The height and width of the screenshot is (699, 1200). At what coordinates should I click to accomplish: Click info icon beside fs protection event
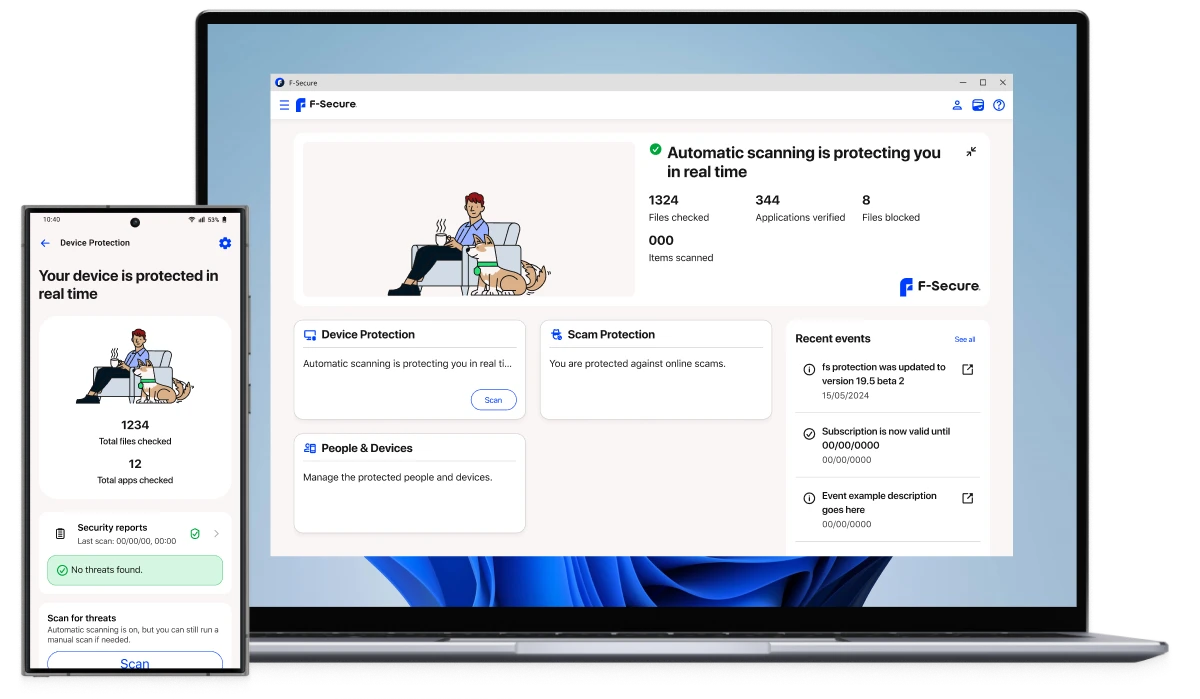[x=809, y=370]
